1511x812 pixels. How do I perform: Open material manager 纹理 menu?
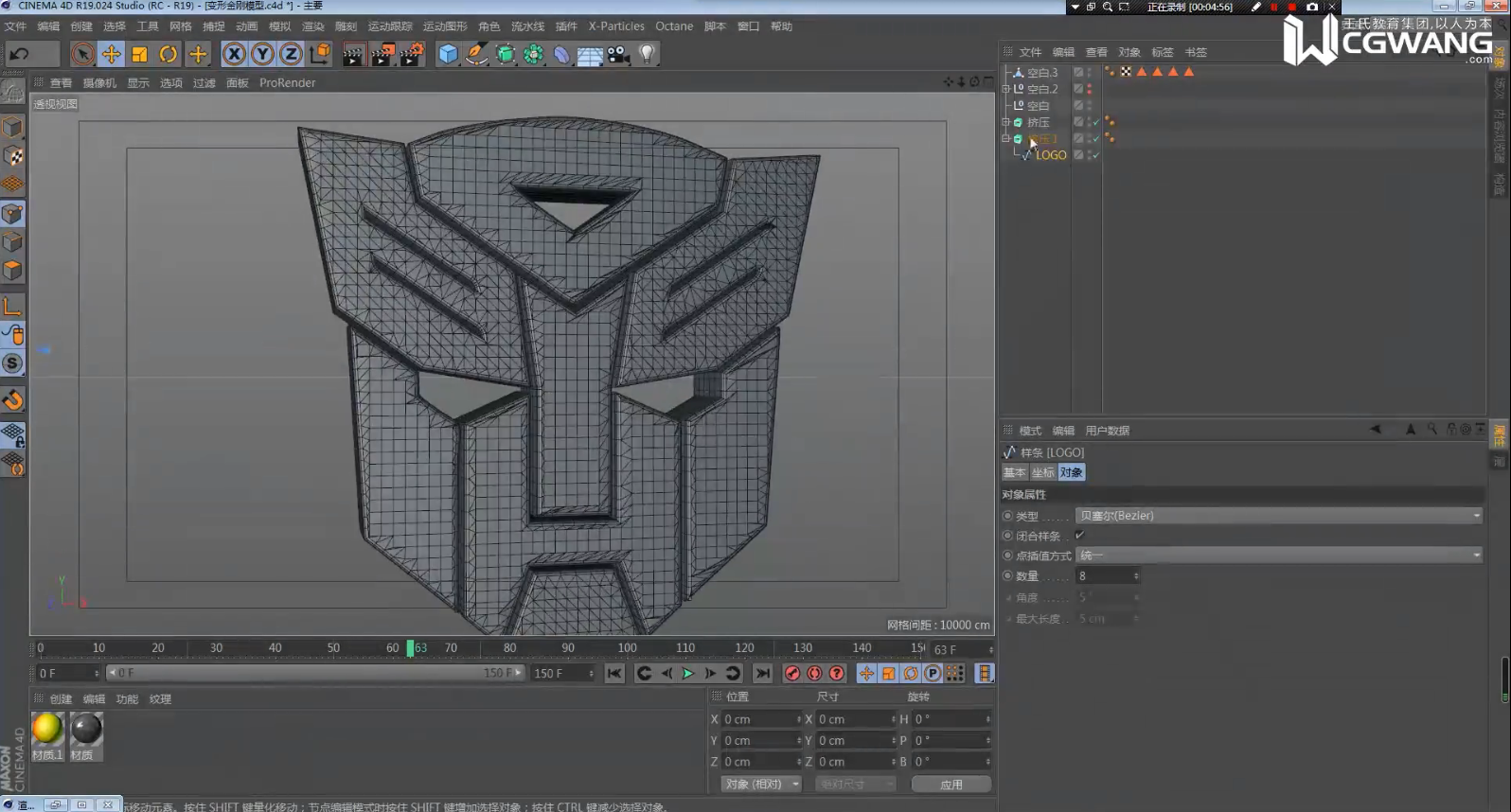pyautogui.click(x=160, y=699)
